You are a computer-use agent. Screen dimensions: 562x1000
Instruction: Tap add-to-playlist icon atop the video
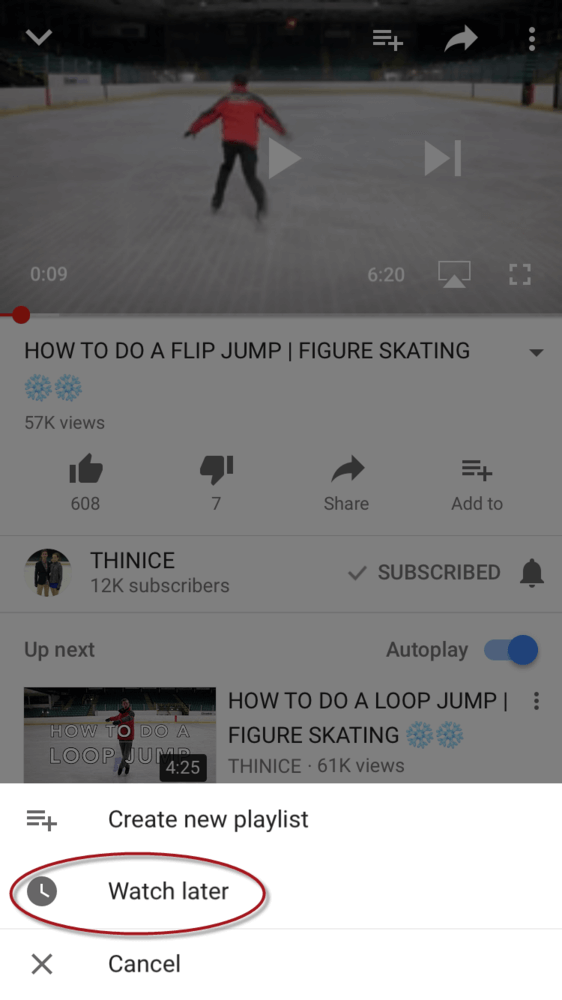[388, 40]
